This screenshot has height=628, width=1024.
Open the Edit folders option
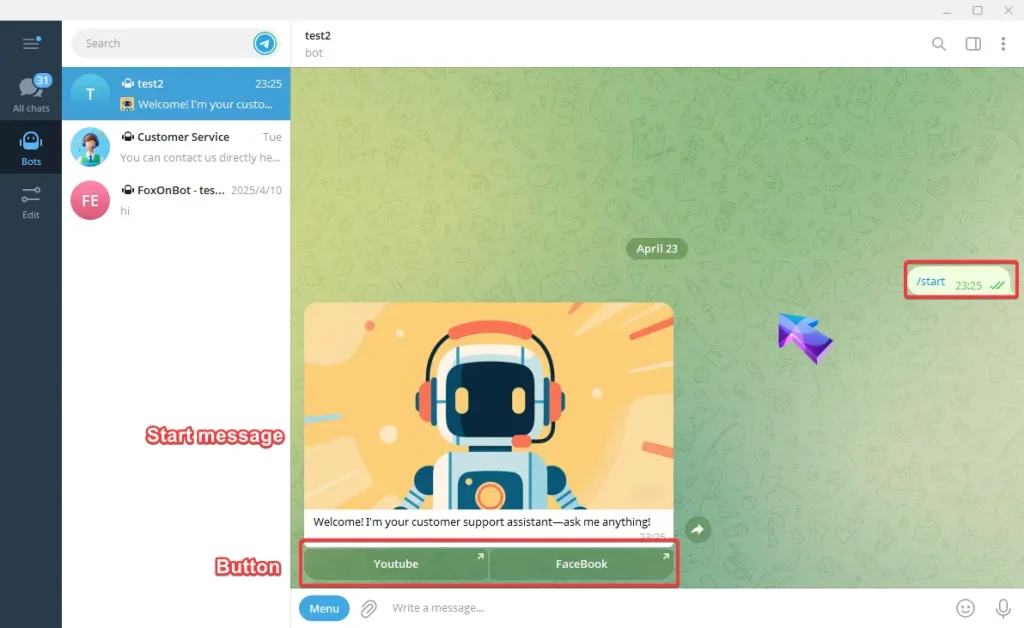(31, 201)
